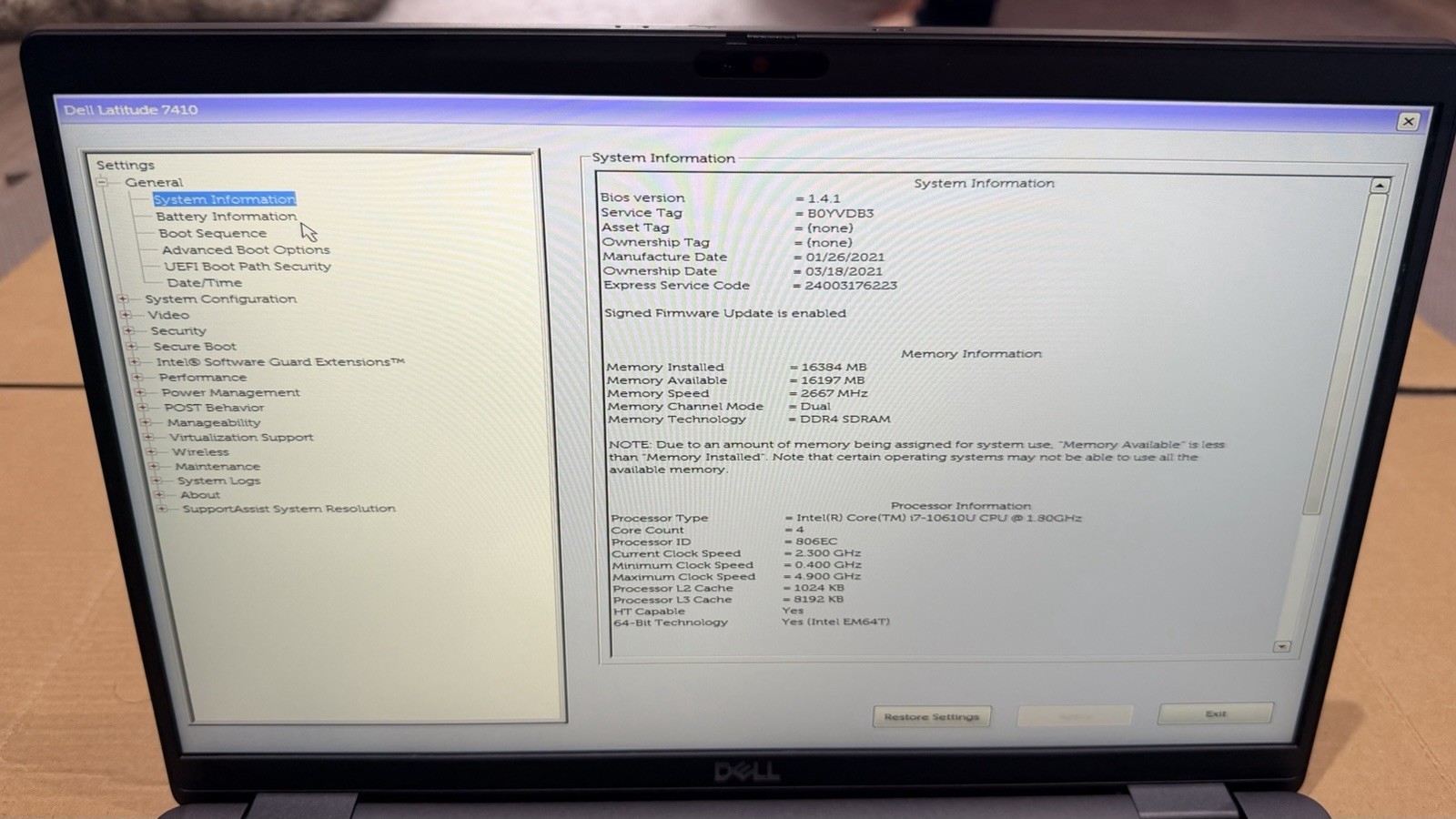Click the Service Tag value B0YVDB3
The image size is (1456, 819).
tap(840, 214)
